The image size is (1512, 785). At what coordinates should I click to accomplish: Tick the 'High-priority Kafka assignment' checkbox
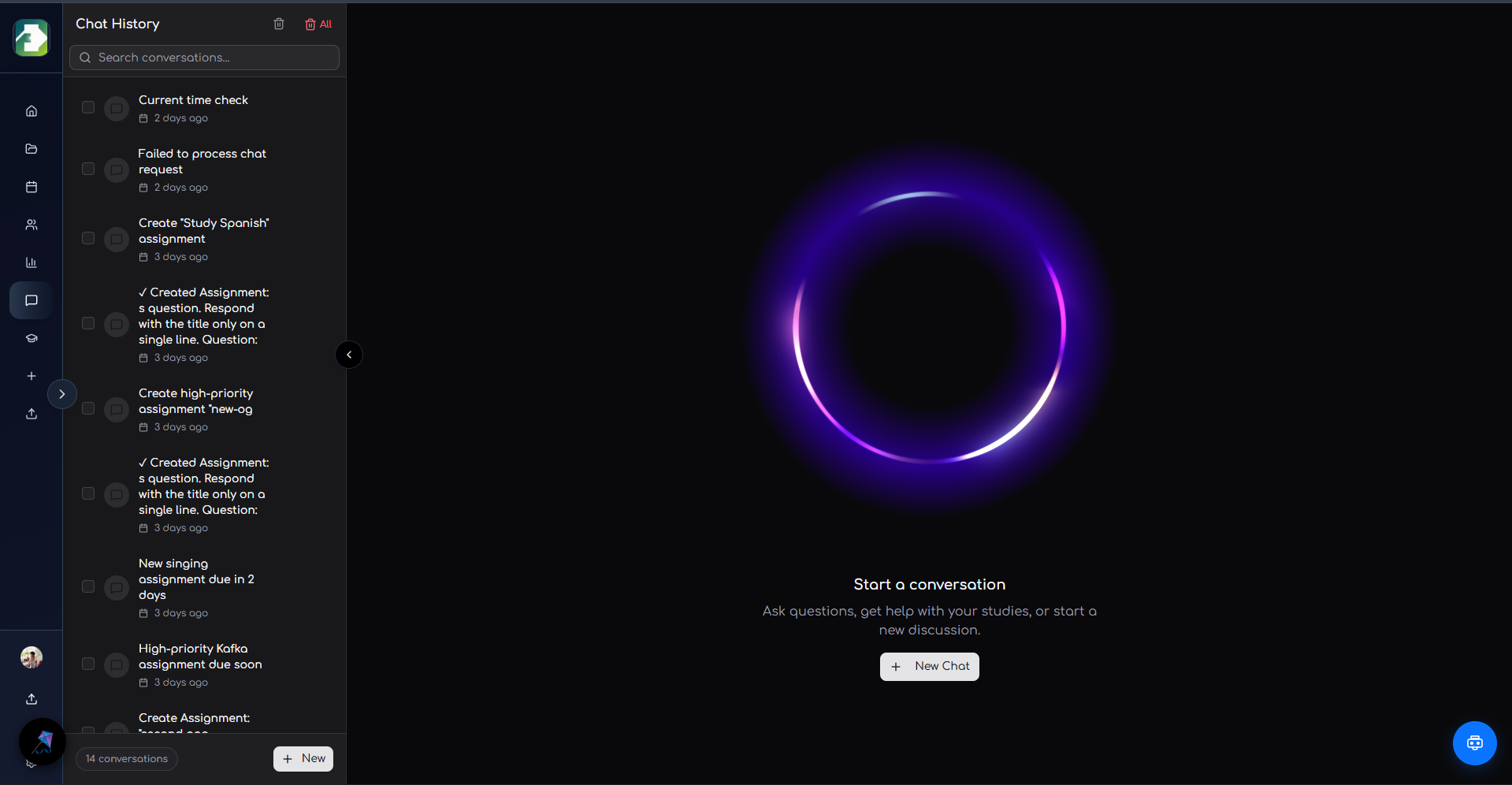pos(88,664)
